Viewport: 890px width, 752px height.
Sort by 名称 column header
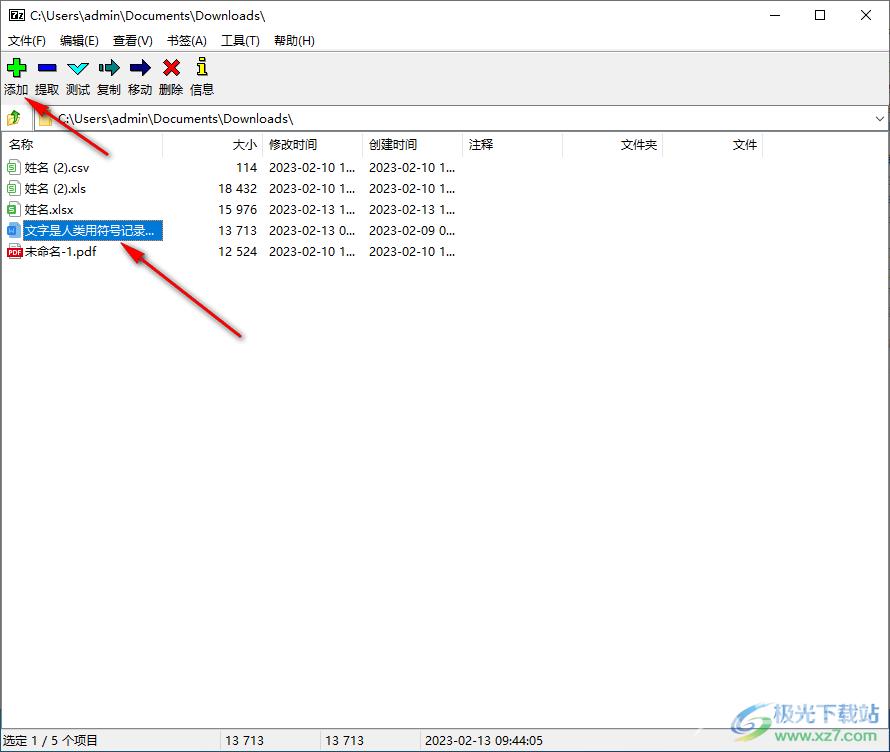[82, 145]
